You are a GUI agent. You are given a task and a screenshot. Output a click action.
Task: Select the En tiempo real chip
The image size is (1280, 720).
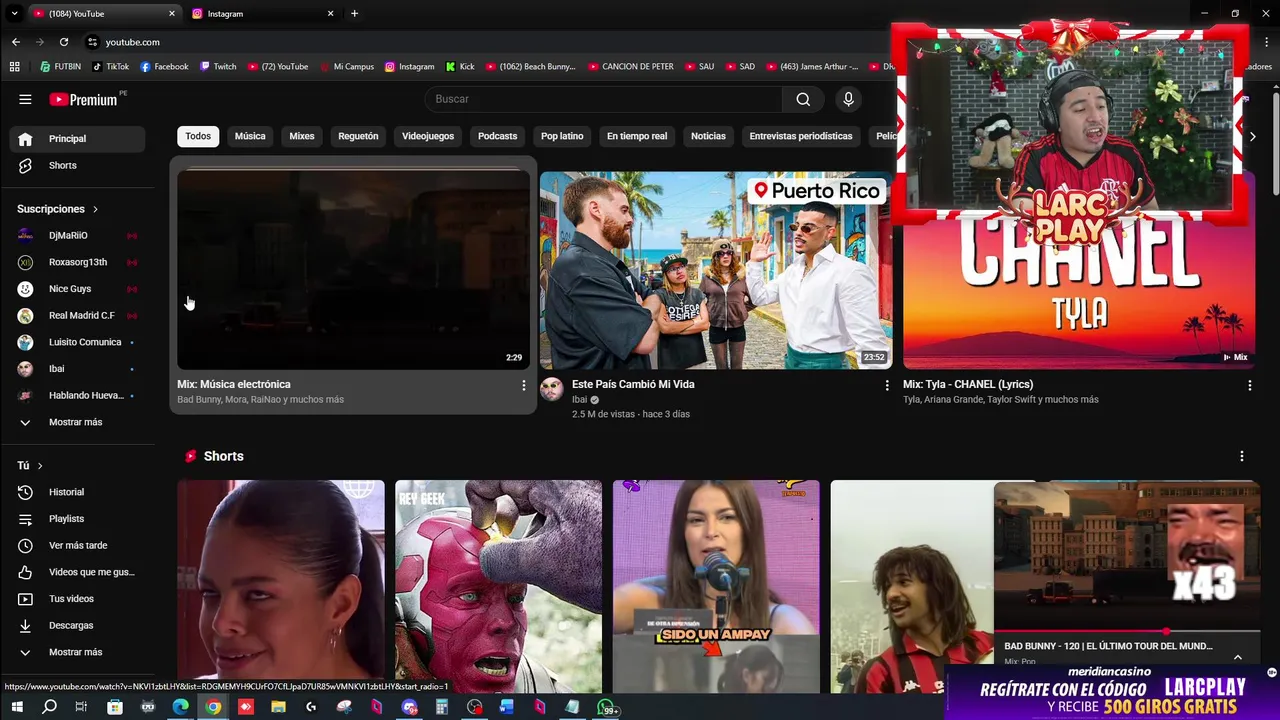637,136
